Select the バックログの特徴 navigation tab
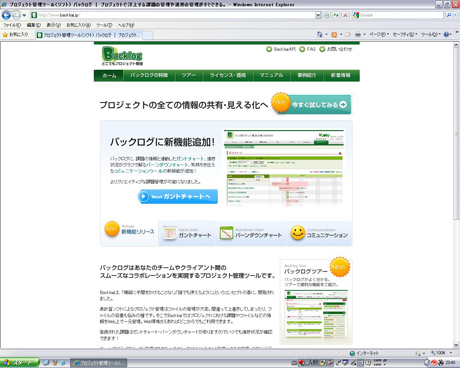This screenshot has height=368, width=460. click(149, 75)
